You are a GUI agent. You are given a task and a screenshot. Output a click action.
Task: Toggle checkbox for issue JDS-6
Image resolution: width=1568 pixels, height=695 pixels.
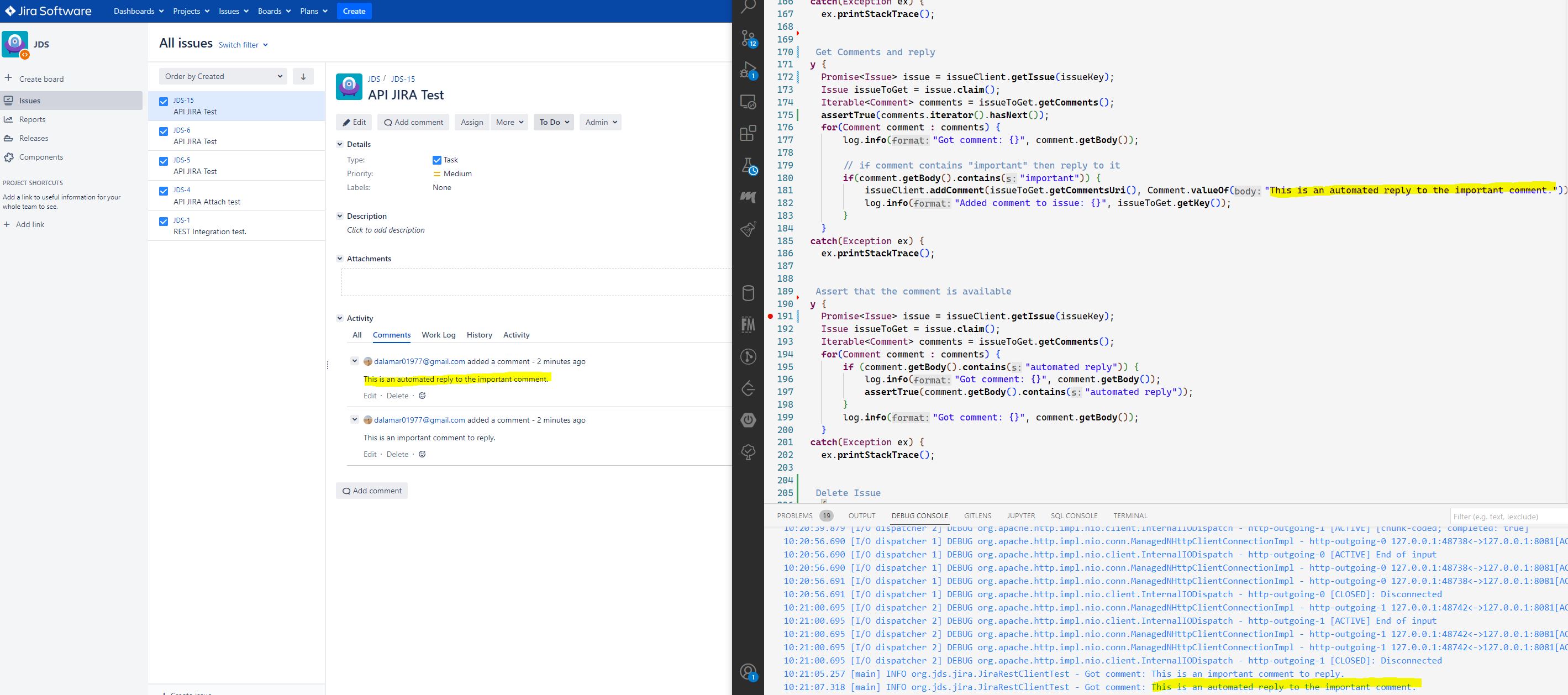coord(163,131)
